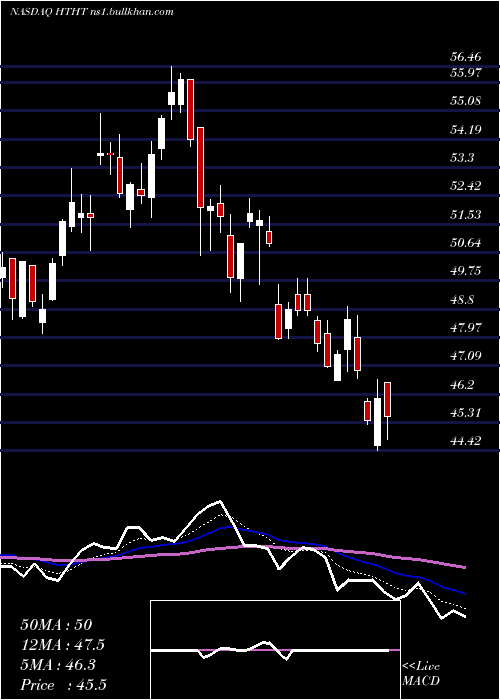
Task: Select the 46.2 price level label
Action: (462, 385)
